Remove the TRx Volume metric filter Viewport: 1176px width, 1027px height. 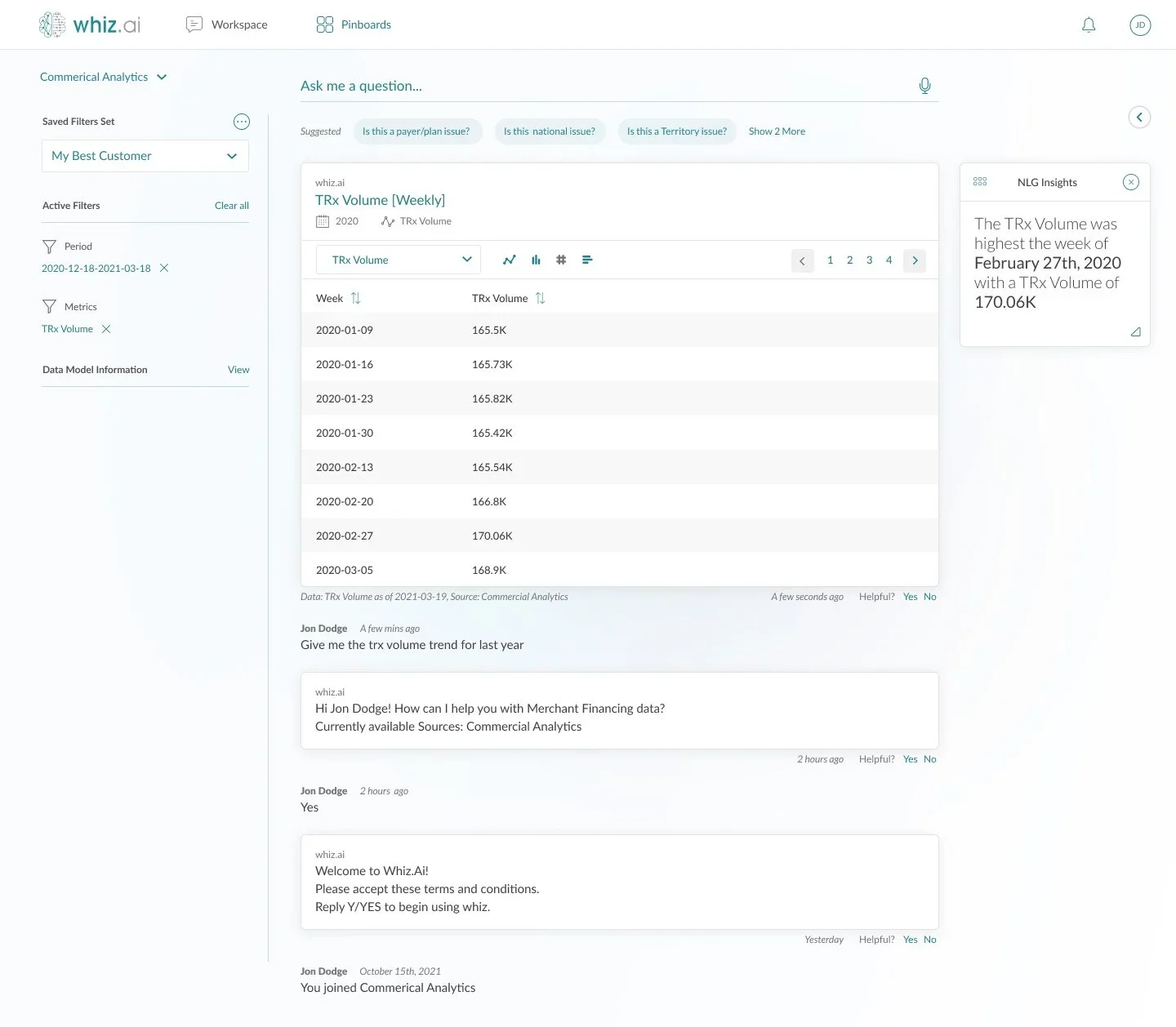pos(106,329)
